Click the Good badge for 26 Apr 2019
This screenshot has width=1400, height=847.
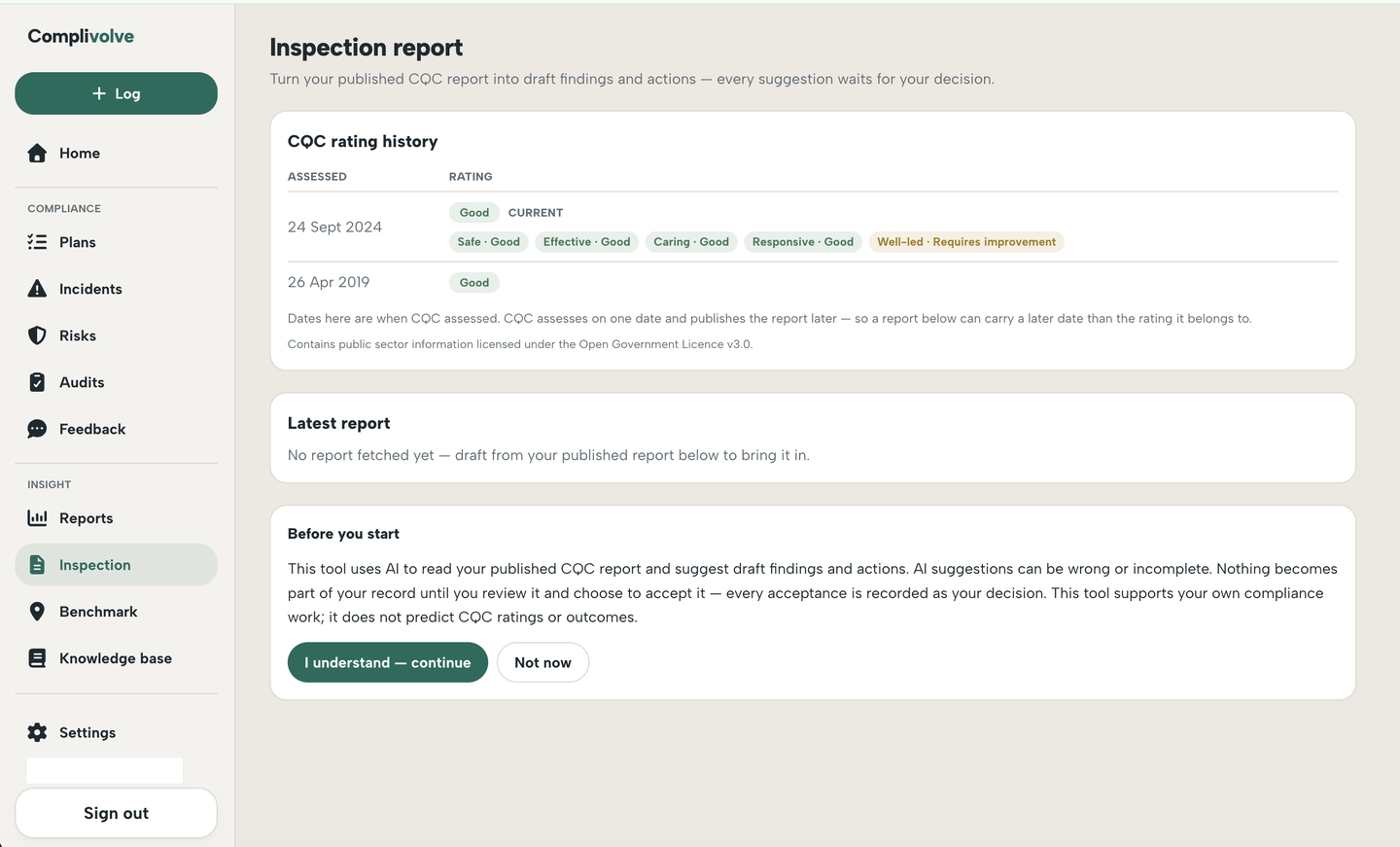click(x=474, y=283)
